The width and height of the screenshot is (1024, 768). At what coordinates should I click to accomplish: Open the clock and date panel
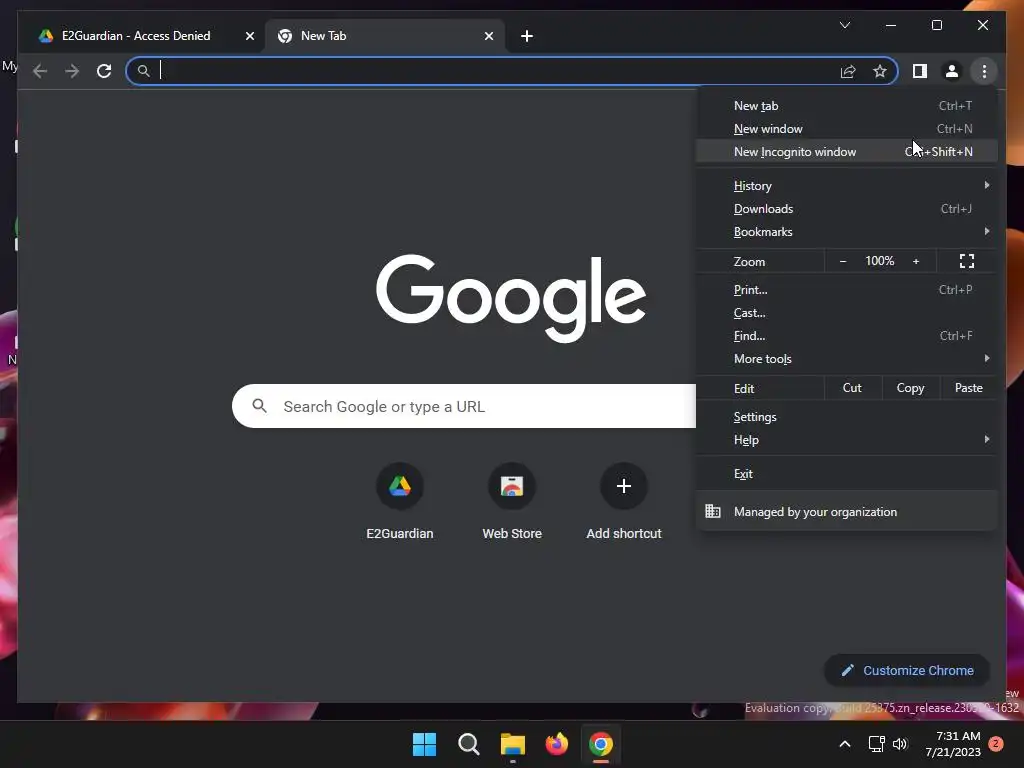pyautogui.click(x=953, y=744)
